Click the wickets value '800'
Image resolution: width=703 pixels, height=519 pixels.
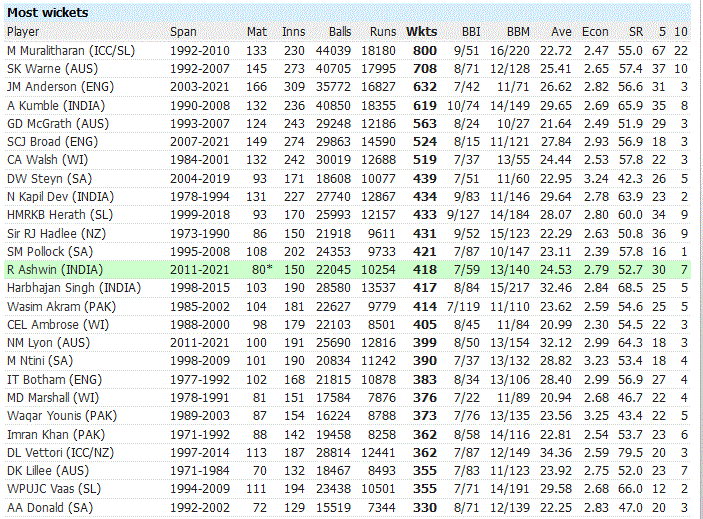[425, 51]
